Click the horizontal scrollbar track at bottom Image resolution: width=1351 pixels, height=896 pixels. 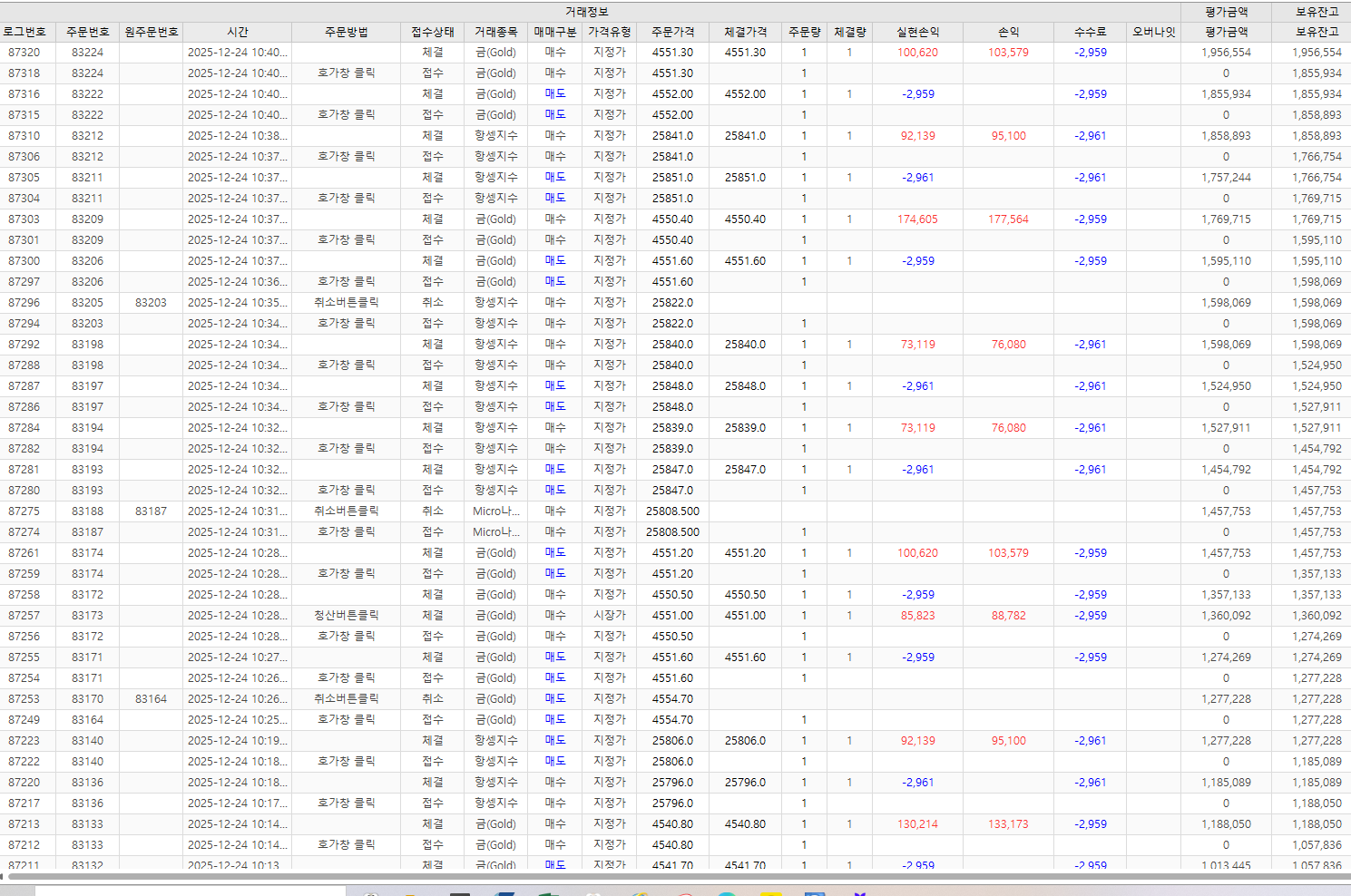point(679,877)
